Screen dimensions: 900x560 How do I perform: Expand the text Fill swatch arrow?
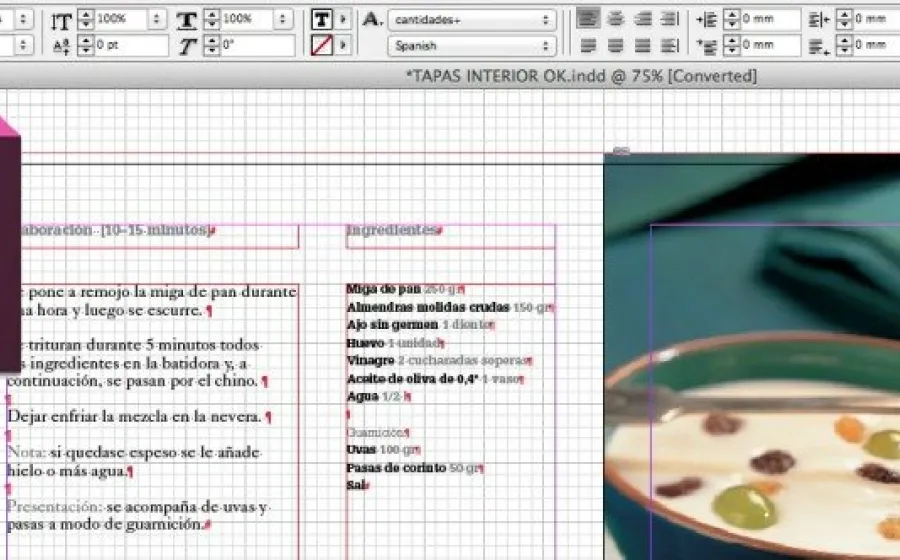pos(343,20)
